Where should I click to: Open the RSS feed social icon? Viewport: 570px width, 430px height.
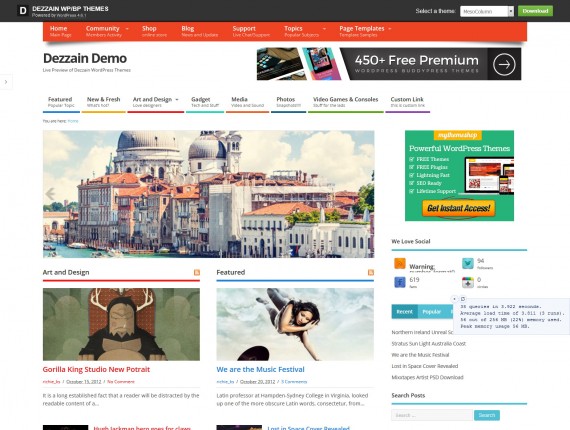(x=400, y=264)
